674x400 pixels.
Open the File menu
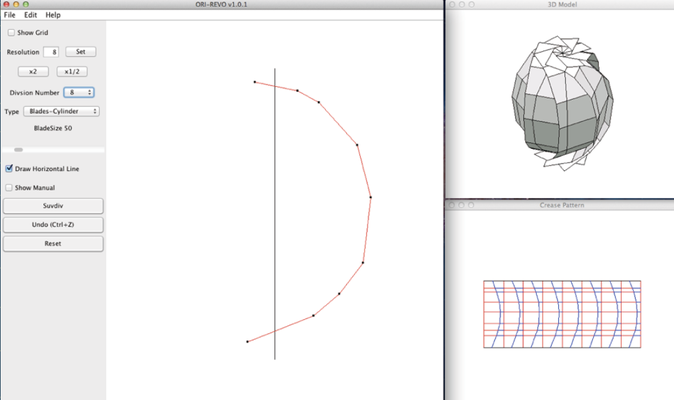pos(10,15)
